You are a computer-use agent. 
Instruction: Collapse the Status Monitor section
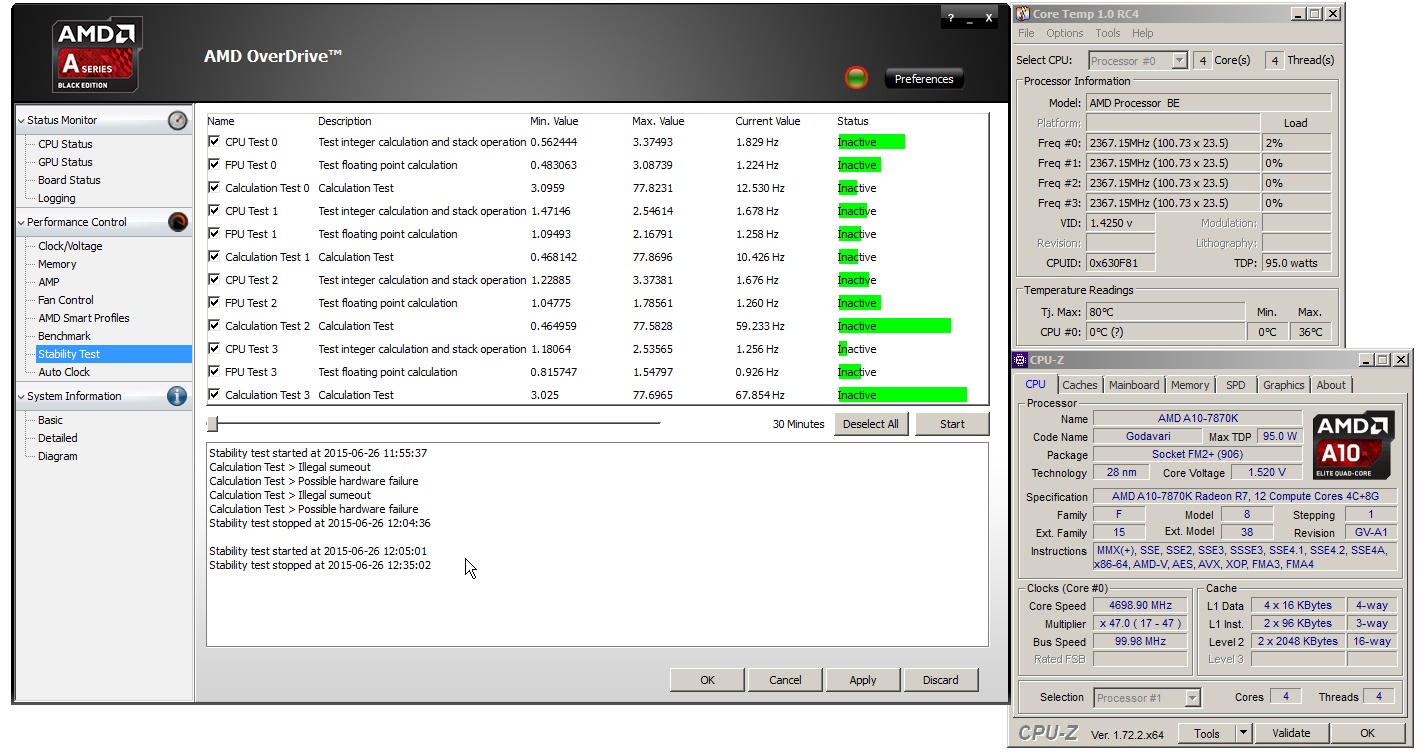pos(21,121)
